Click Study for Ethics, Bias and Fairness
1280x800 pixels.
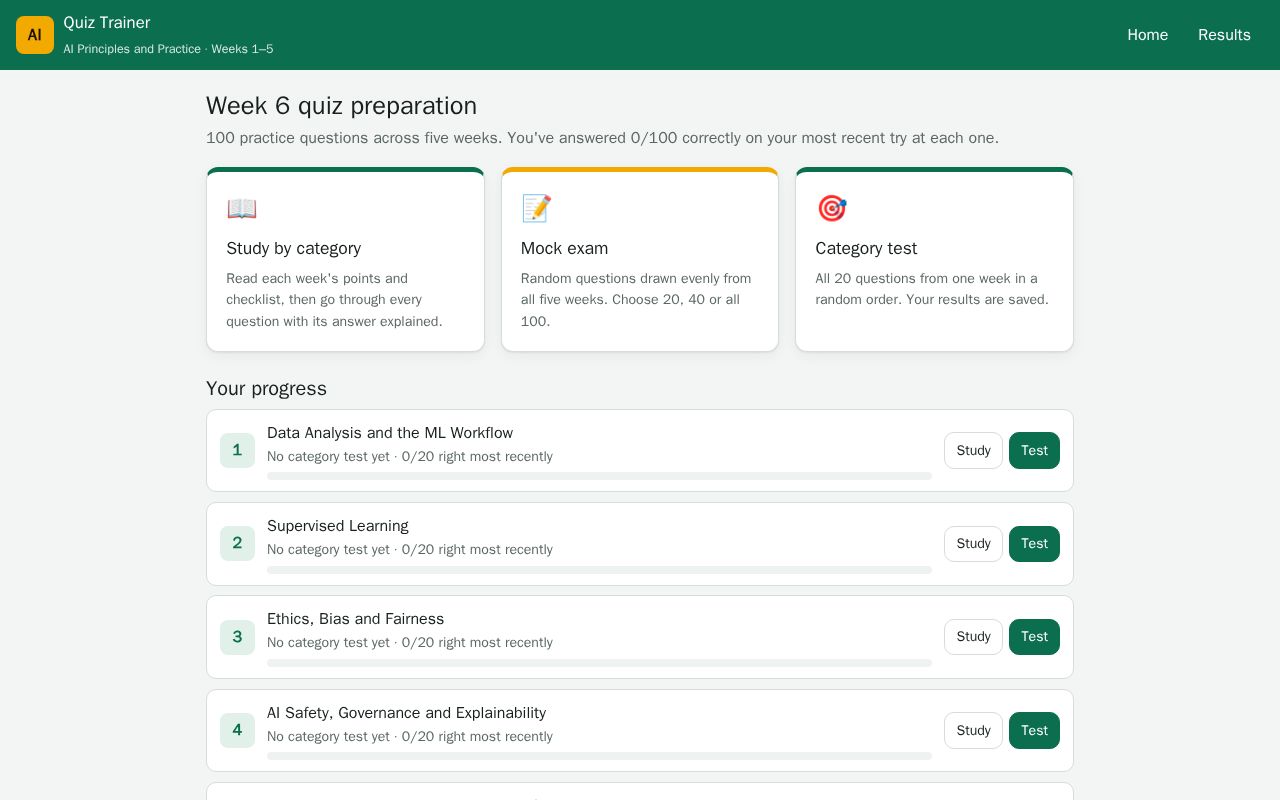(973, 637)
